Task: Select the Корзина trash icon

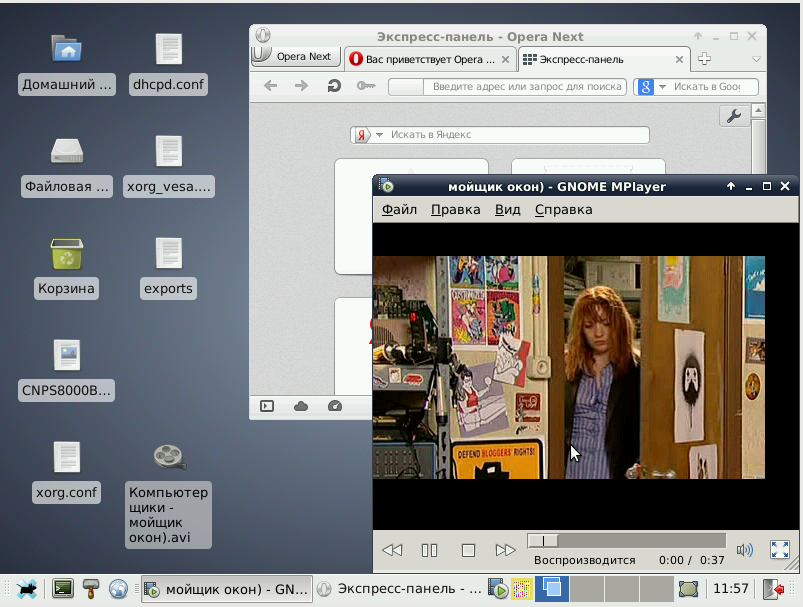Action: pyautogui.click(x=67, y=268)
